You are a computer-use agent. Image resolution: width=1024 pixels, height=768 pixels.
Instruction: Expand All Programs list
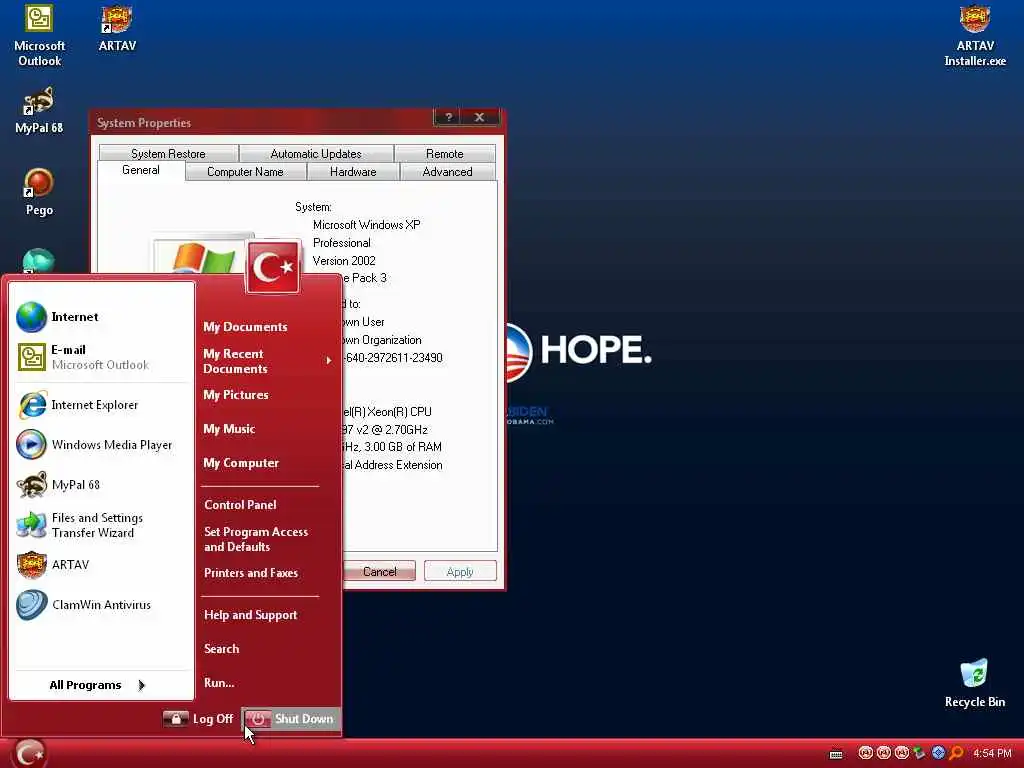tap(101, 685)
